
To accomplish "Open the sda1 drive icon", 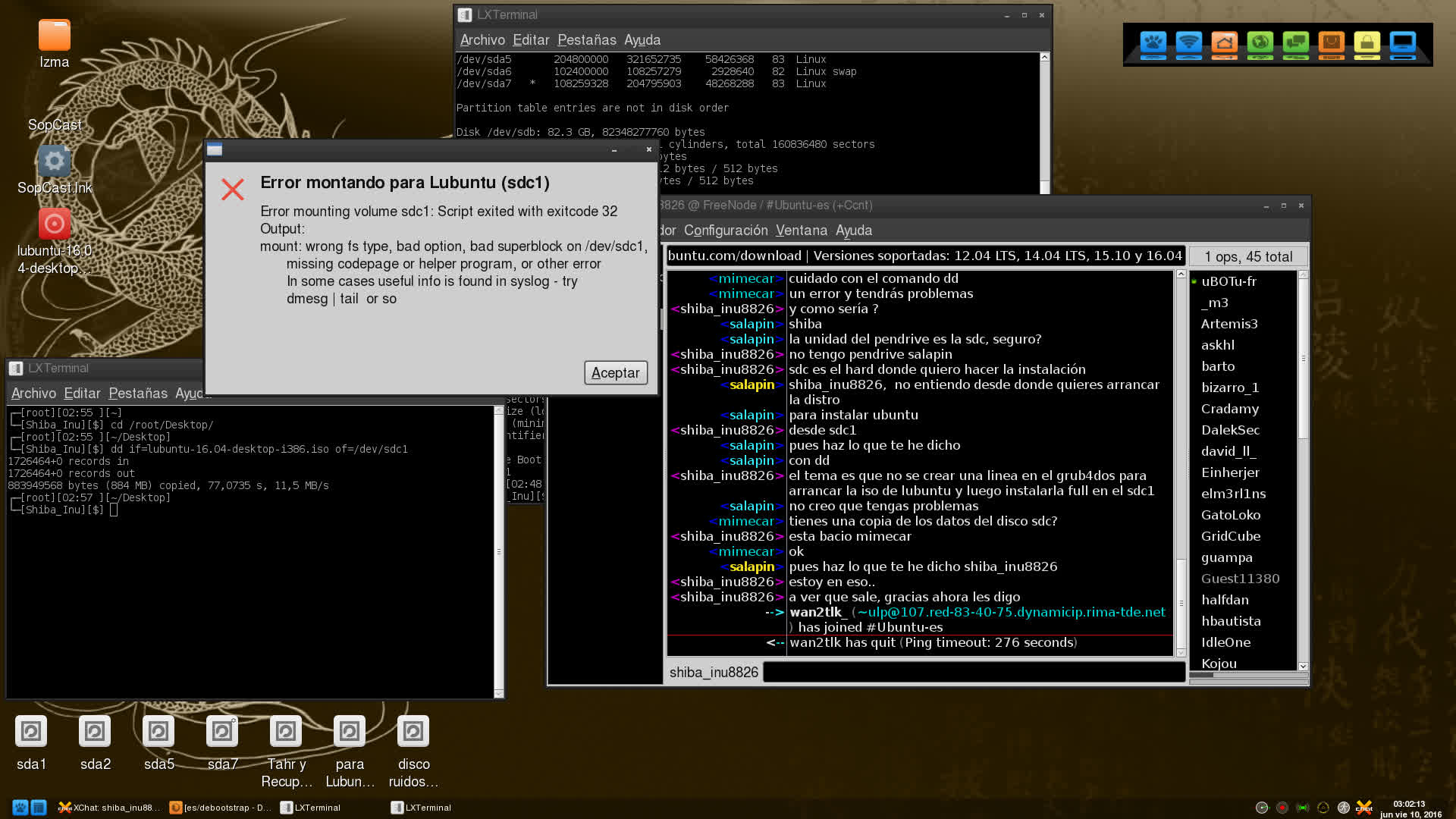I will (x=31, y=732).
